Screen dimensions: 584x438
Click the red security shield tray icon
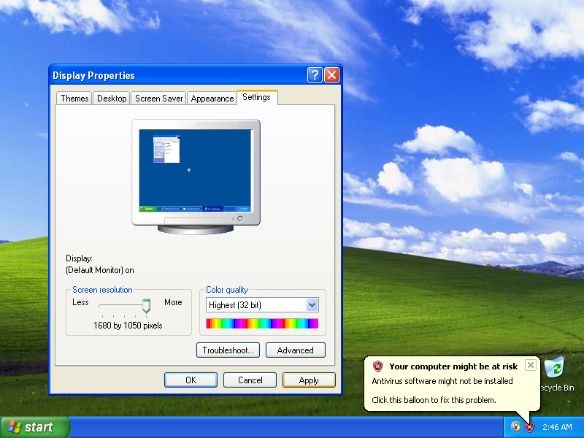tap(529, 427)
